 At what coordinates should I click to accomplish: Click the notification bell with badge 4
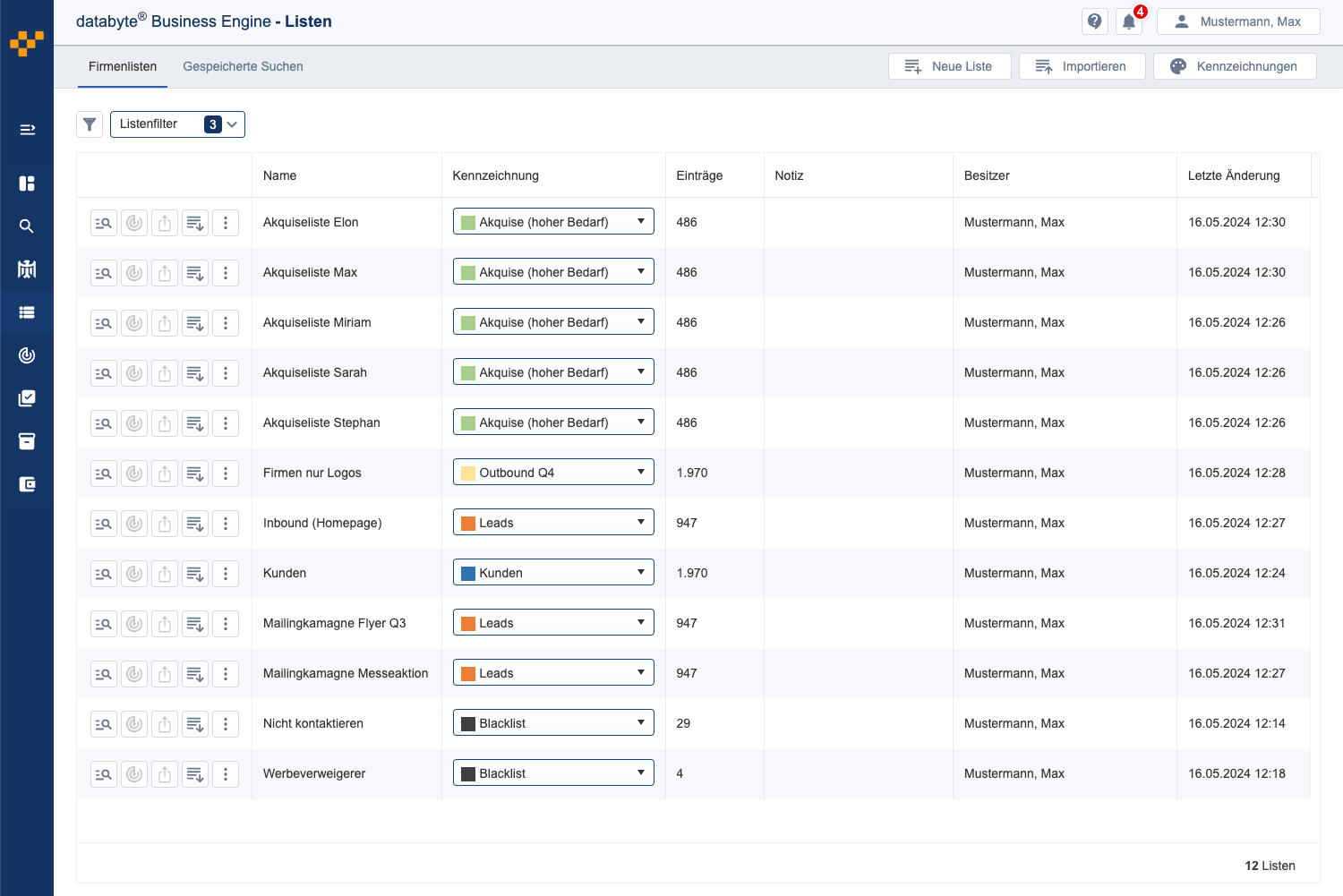[x=1129, y=21]
